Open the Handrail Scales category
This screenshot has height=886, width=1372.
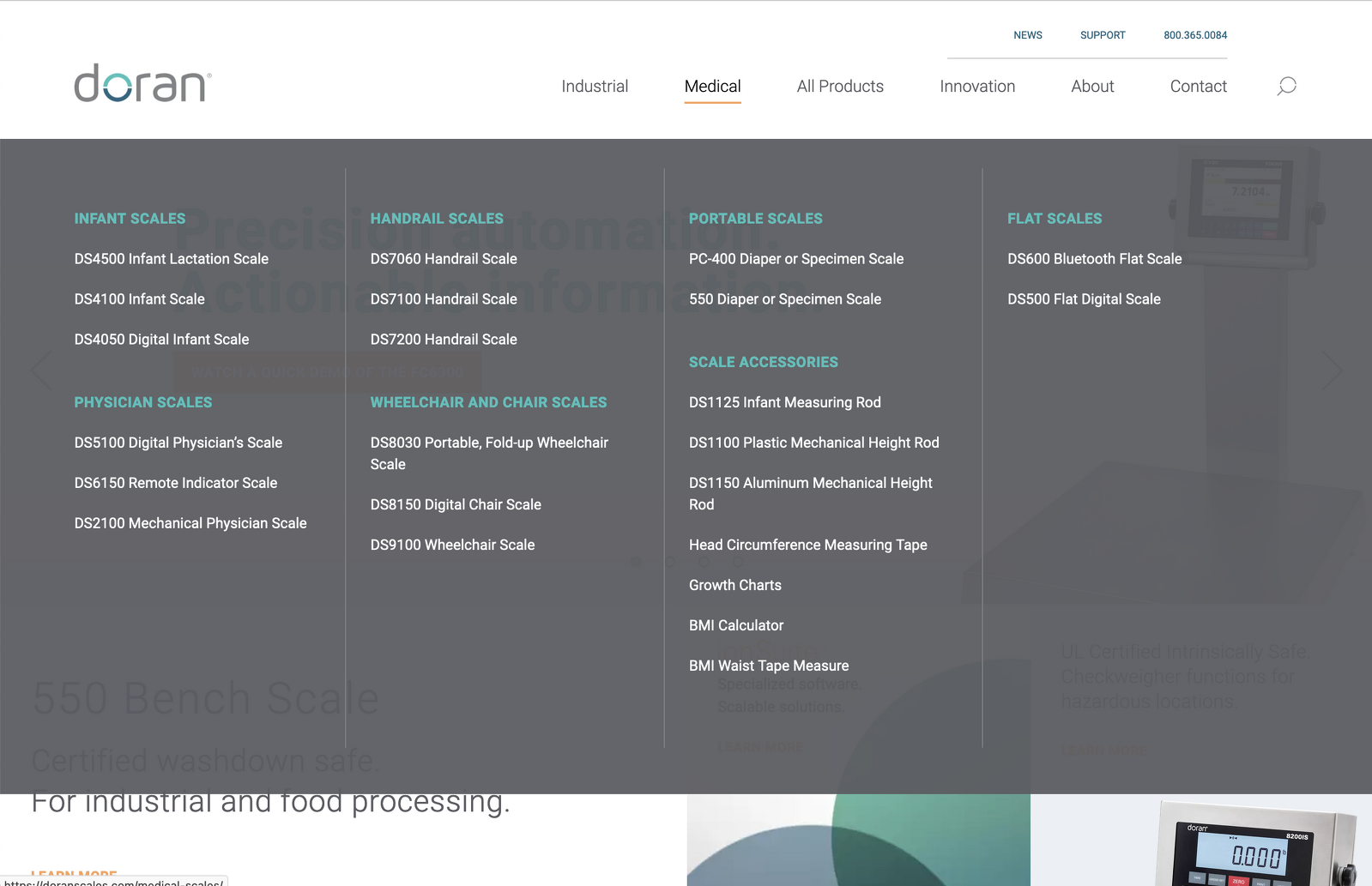point(437,219)
